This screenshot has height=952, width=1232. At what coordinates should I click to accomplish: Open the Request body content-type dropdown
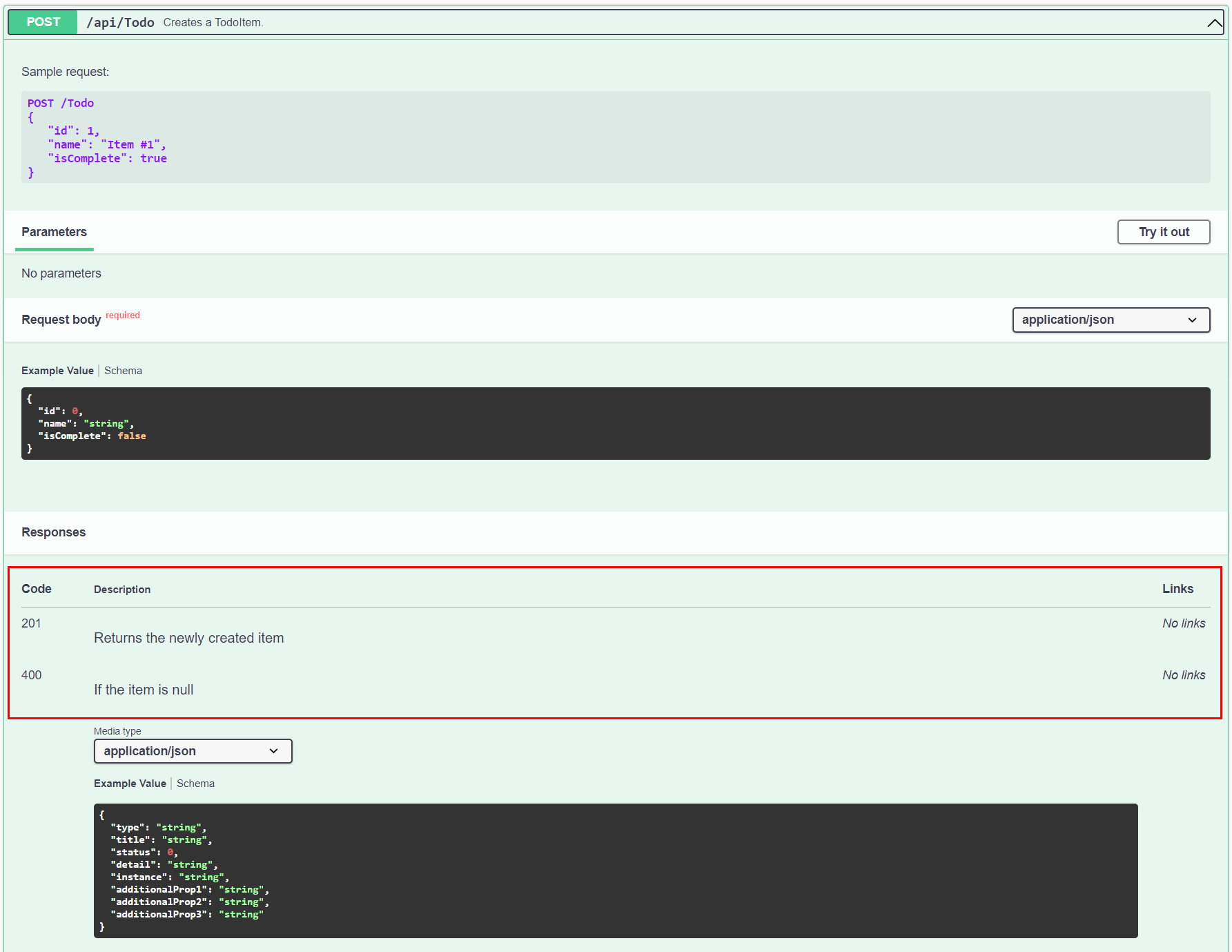pos(1110,320)
